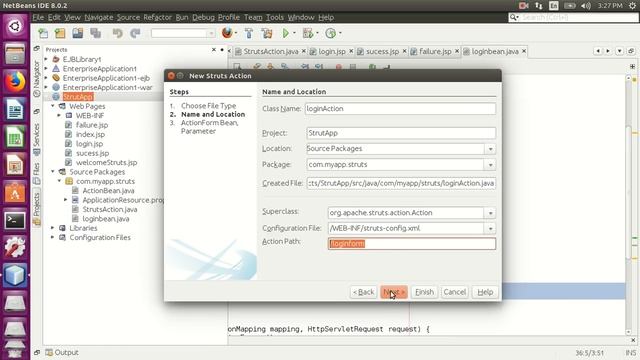Click the NetBeans cube icon in dock
The width and height of the screenshot is (640, 360).
tap(15, 275)
